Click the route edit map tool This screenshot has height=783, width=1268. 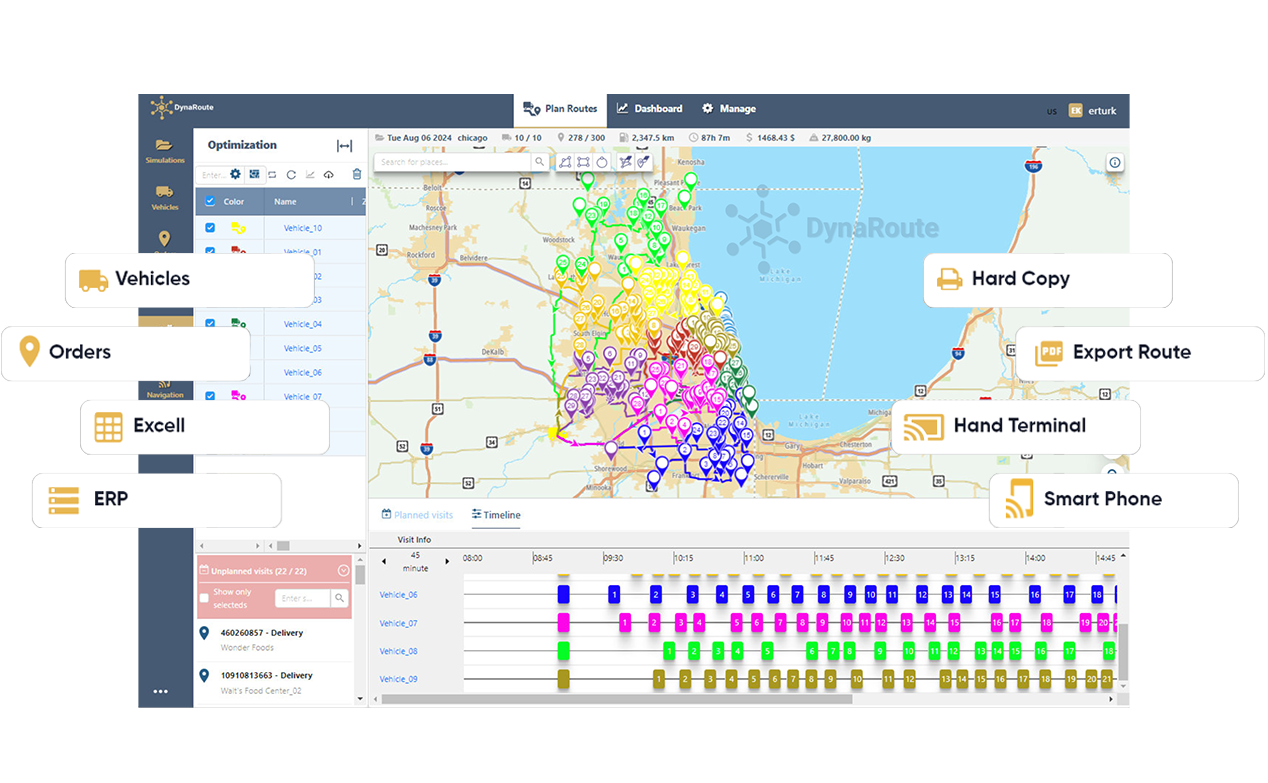pyautogui.click(x=626, y=161)
